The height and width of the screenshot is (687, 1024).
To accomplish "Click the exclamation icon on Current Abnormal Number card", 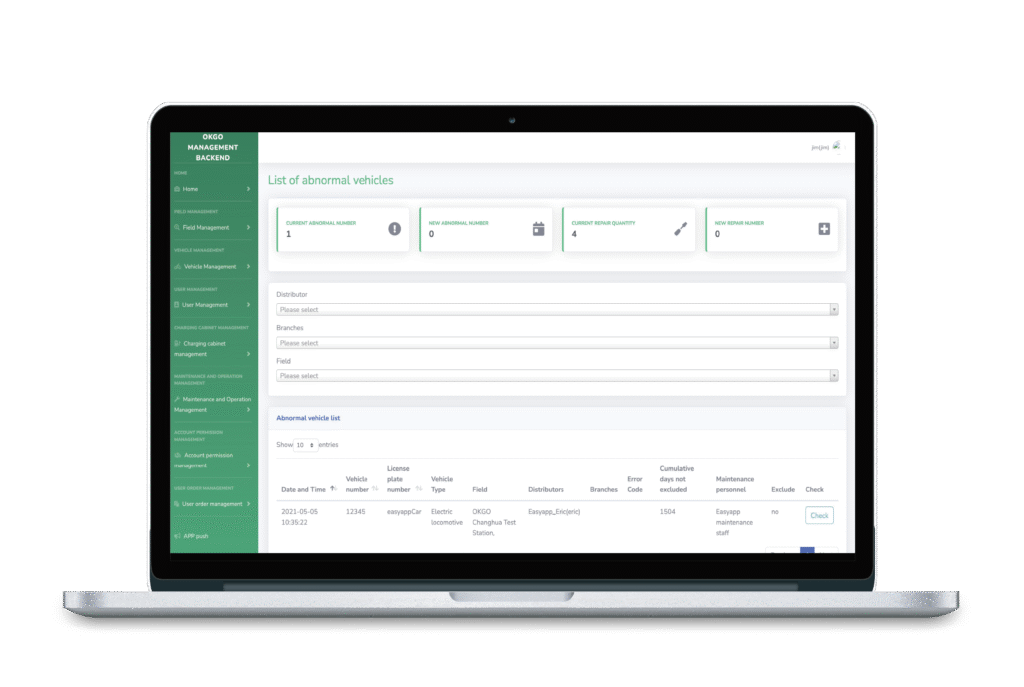I will [x=395, y=228].
